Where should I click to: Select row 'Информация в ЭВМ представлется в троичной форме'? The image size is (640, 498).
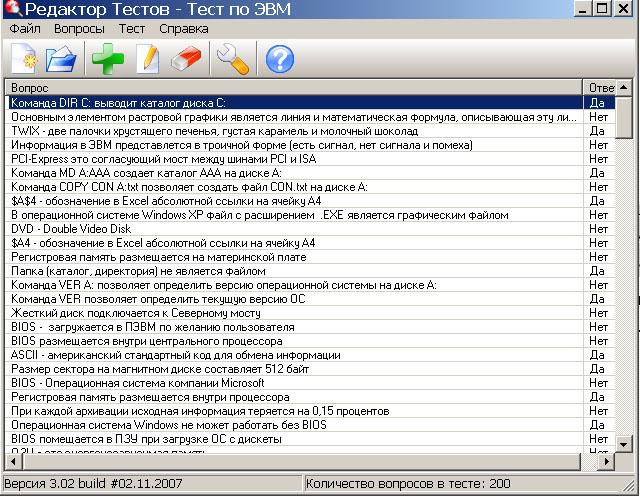coord(310,145)
